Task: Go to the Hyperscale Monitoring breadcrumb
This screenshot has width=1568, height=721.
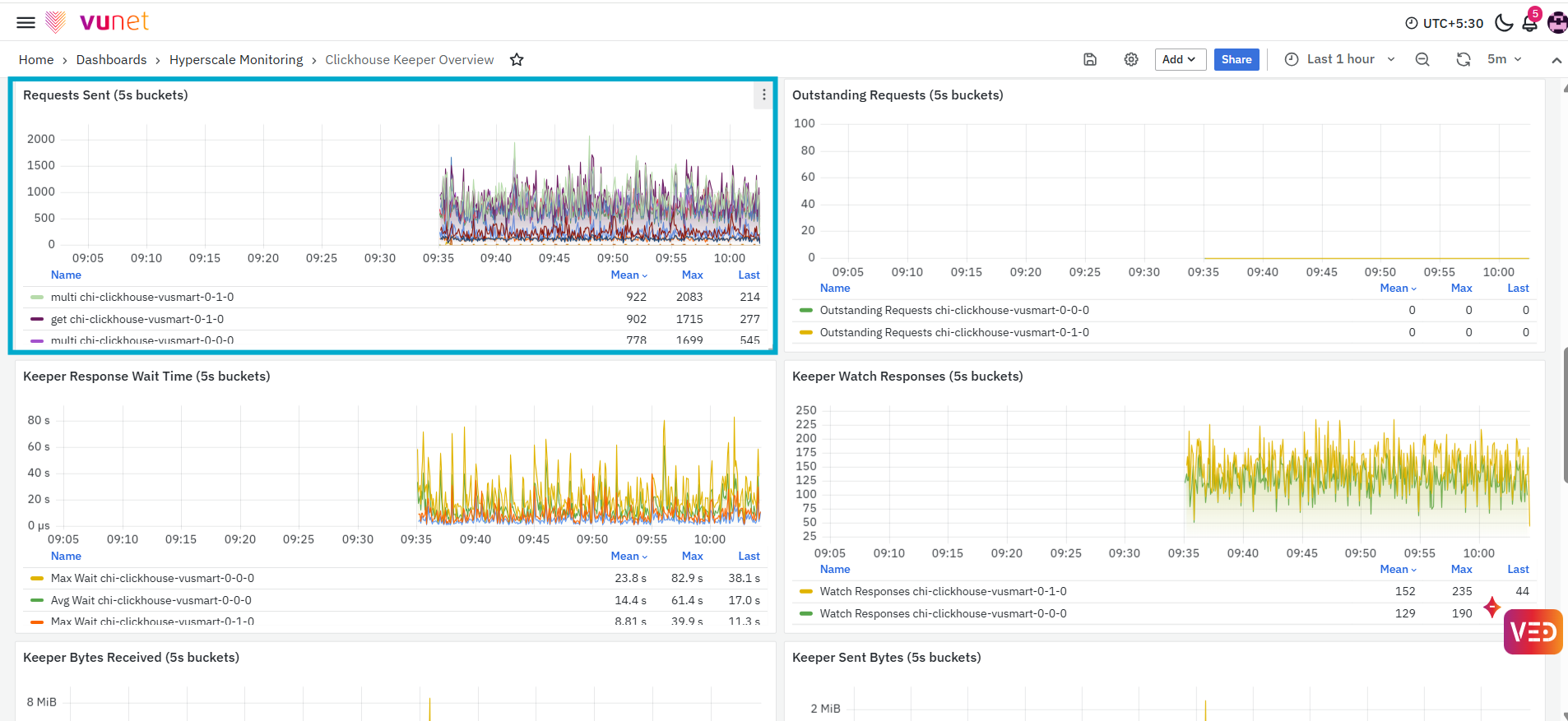Action: click(x=236, y=59)
